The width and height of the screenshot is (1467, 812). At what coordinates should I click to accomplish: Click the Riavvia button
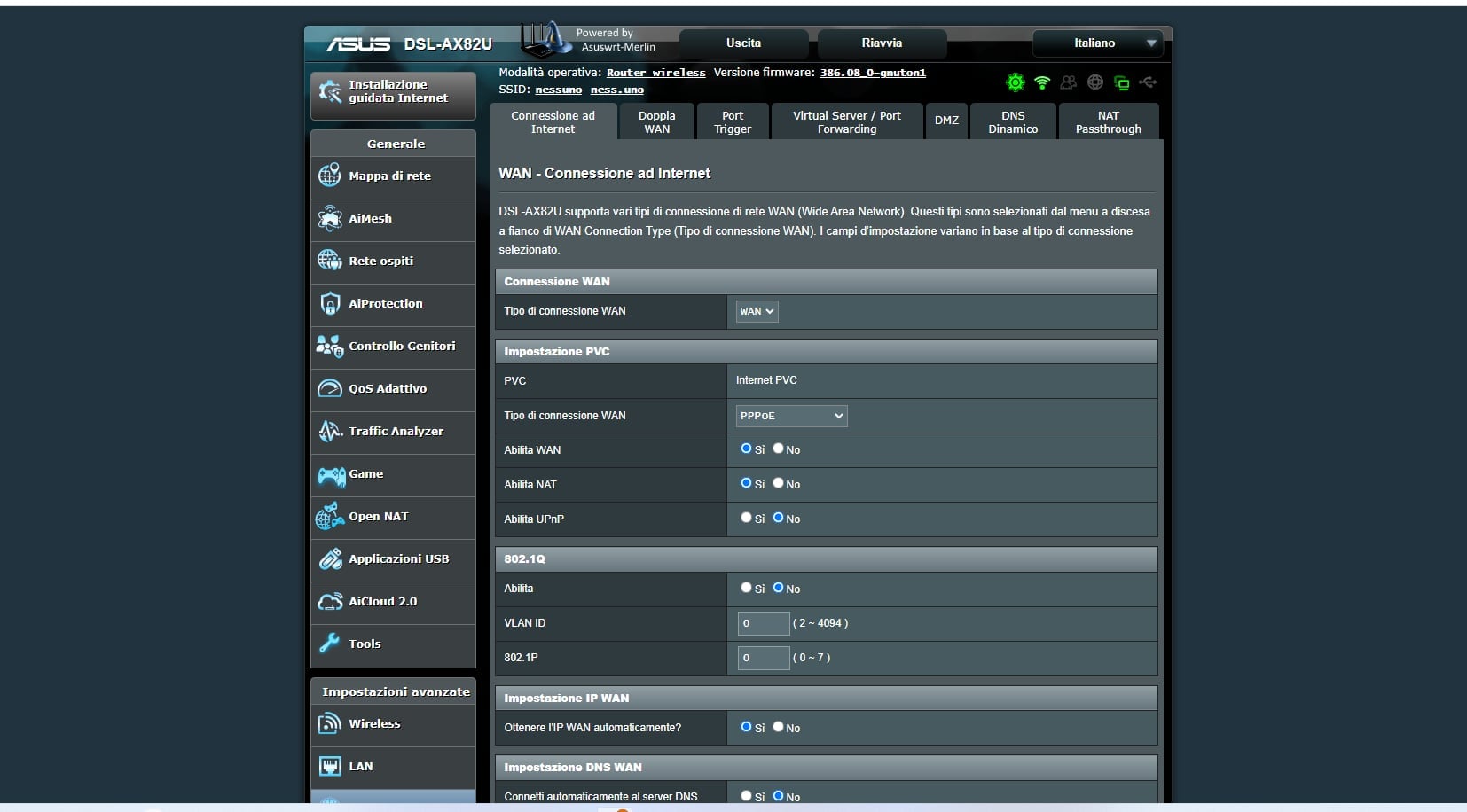point(881,43)
